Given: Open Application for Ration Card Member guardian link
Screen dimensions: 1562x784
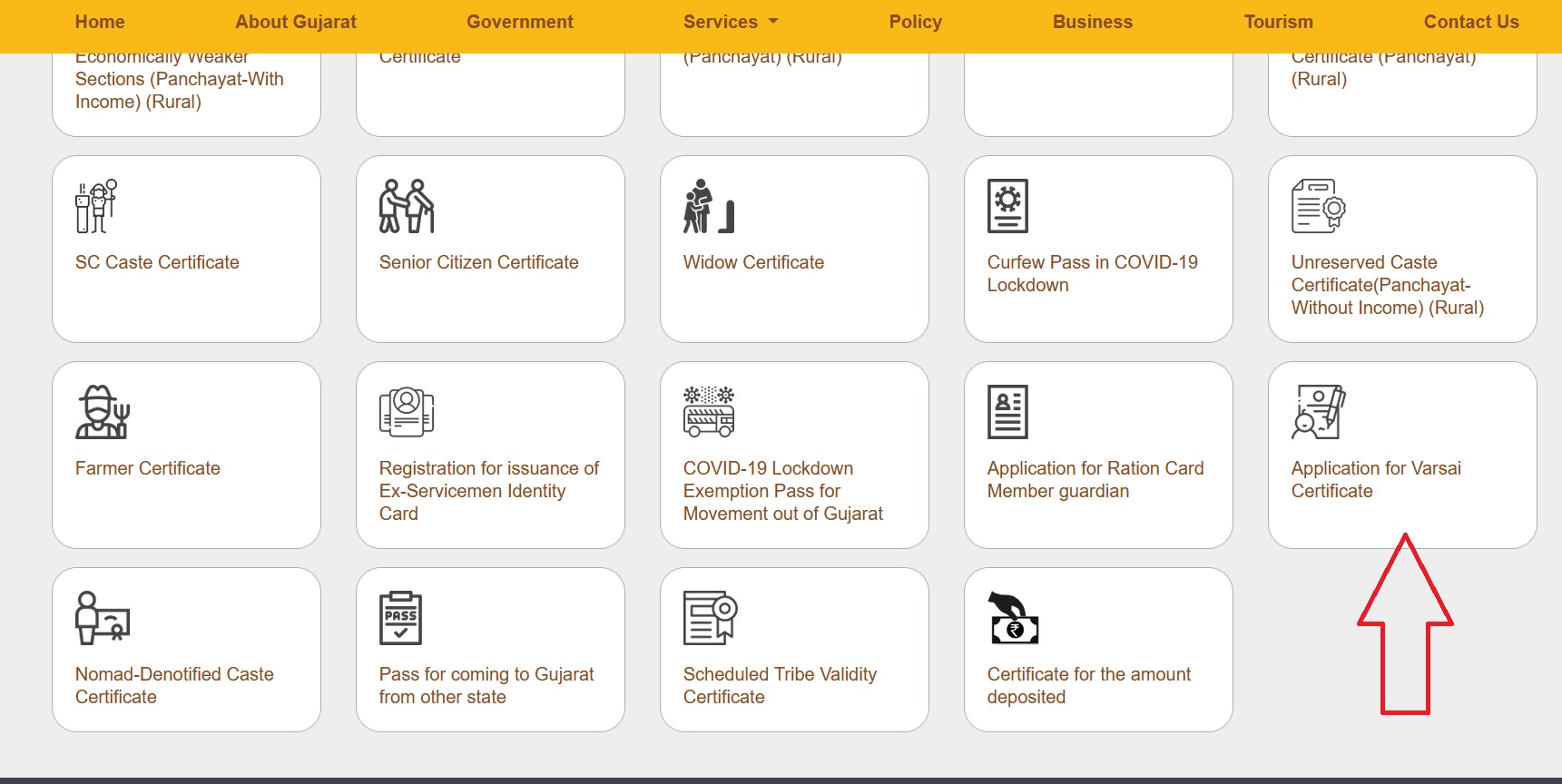Looking at the screenshot, I should 1095,479.
